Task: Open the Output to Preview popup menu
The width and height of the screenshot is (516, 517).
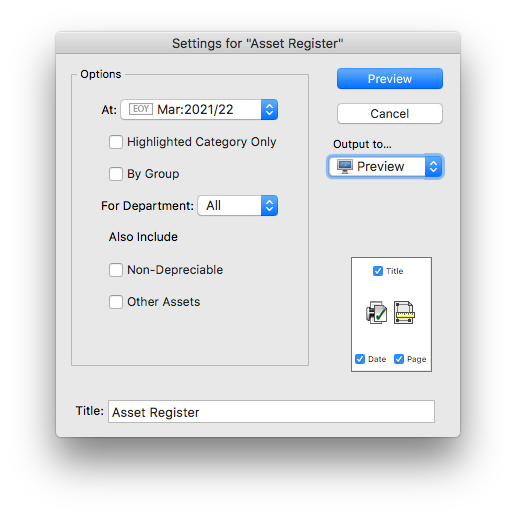Action: 385,166
